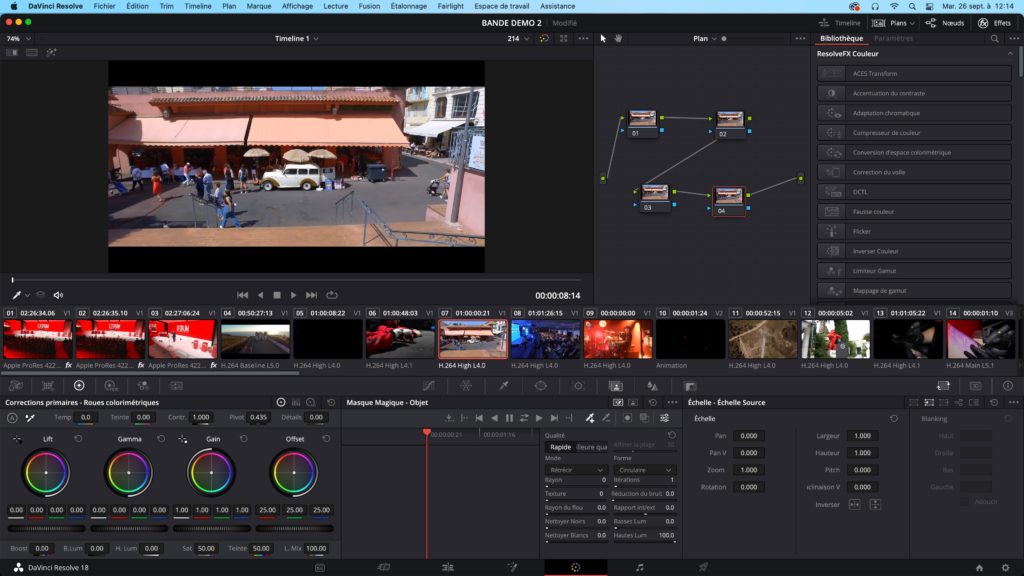The image size is (1024, 576).
Task: Open the Timeline 1 selector dropdown
Action: click(296, 39)
